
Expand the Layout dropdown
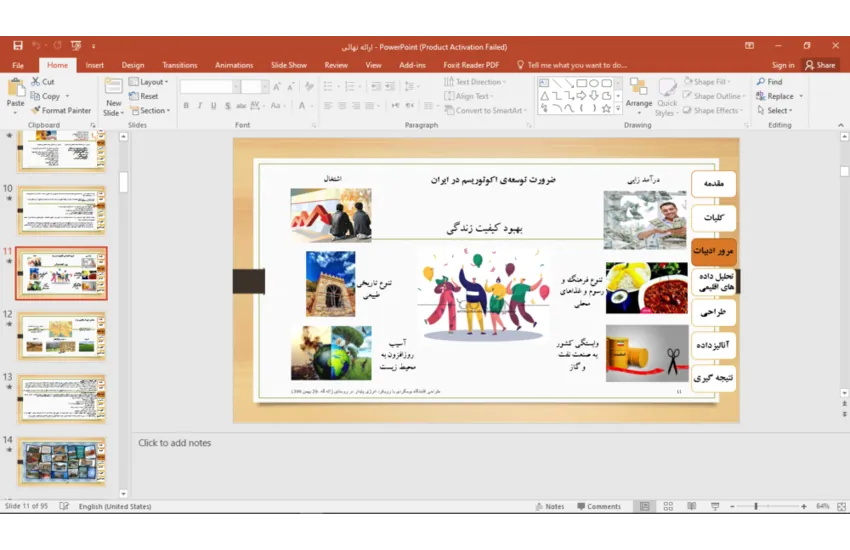[150, 82]
